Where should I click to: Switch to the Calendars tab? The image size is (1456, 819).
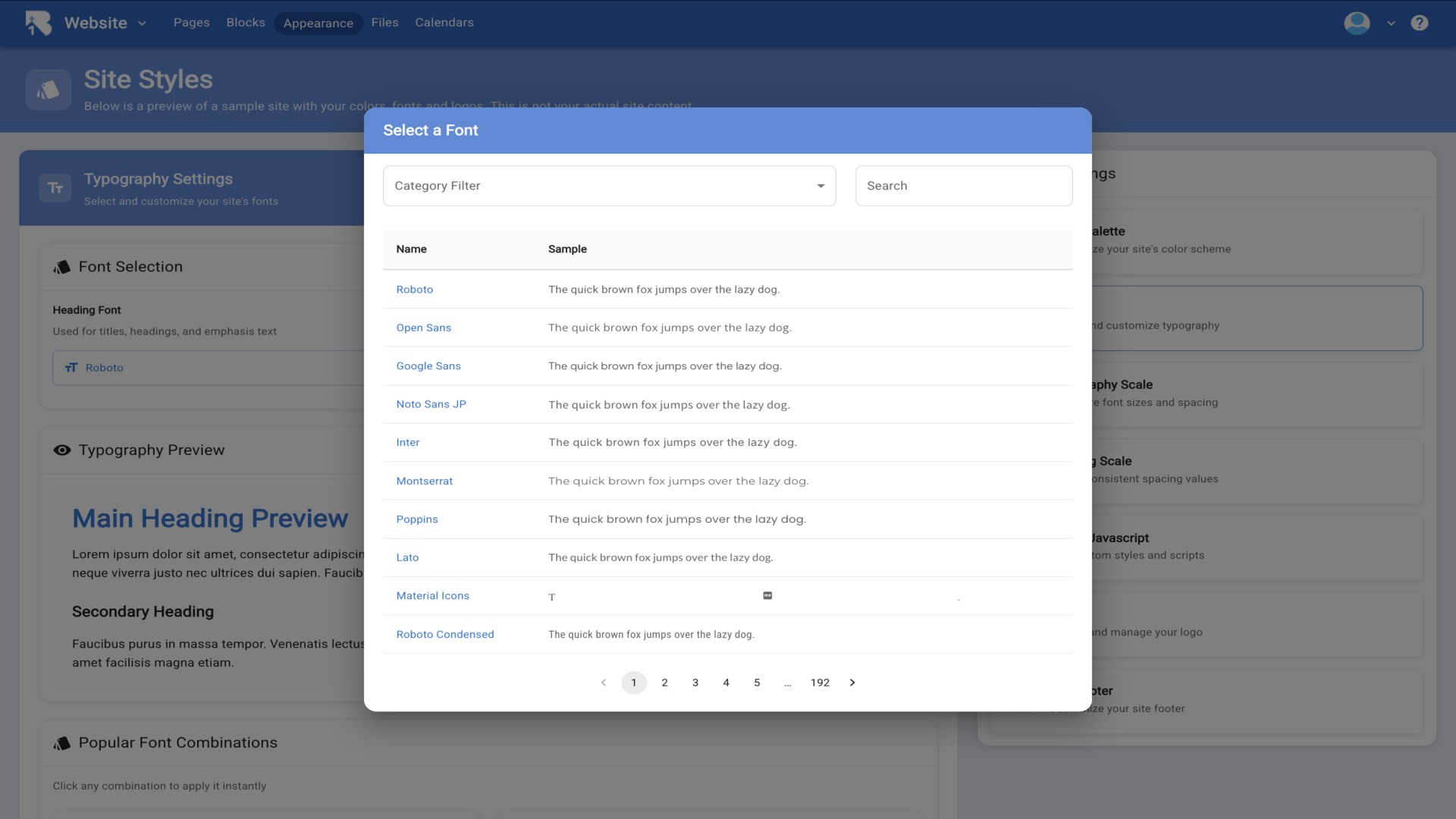click(444, 23)
